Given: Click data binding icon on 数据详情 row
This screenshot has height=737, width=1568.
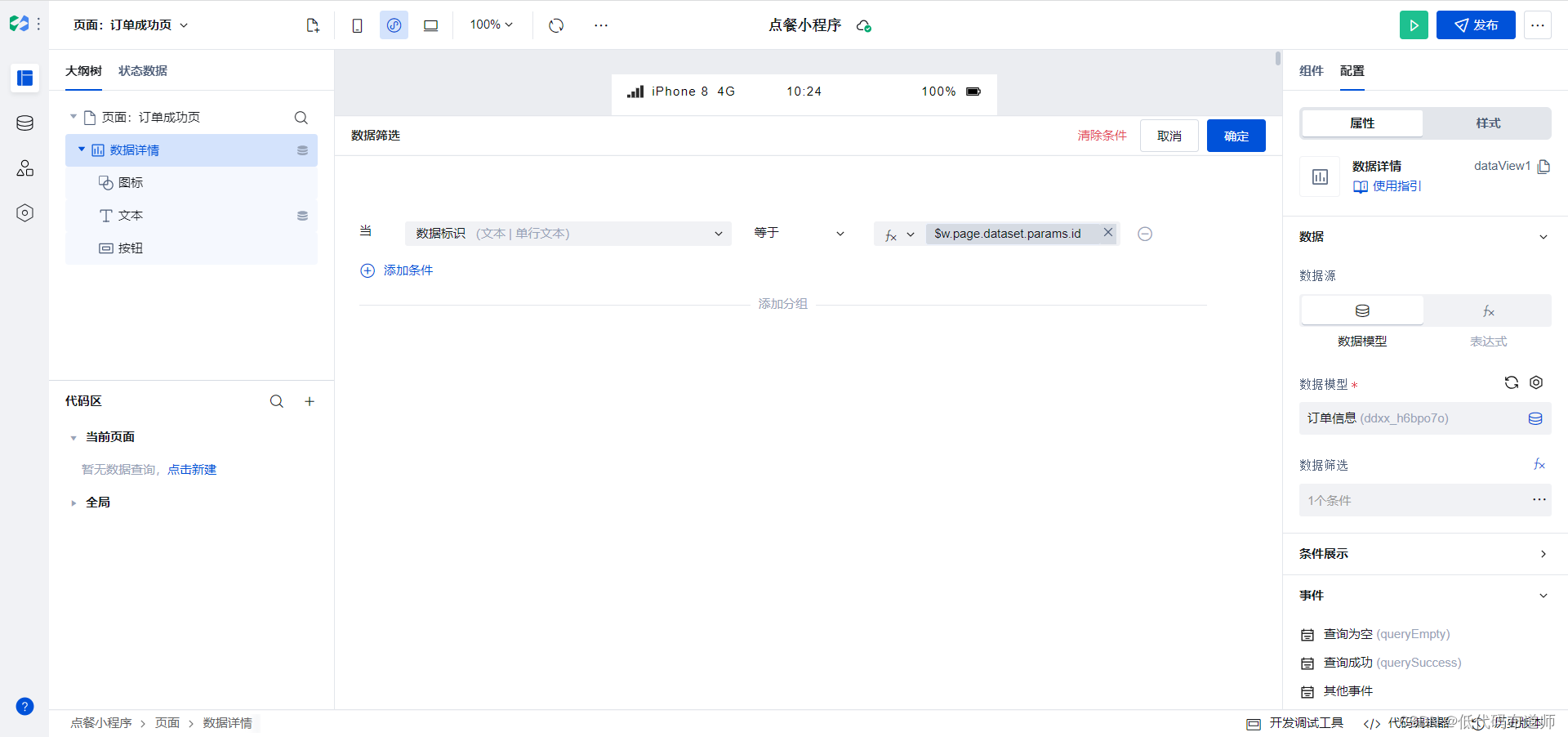Looking at the screenshot, I should pos(302,150).
